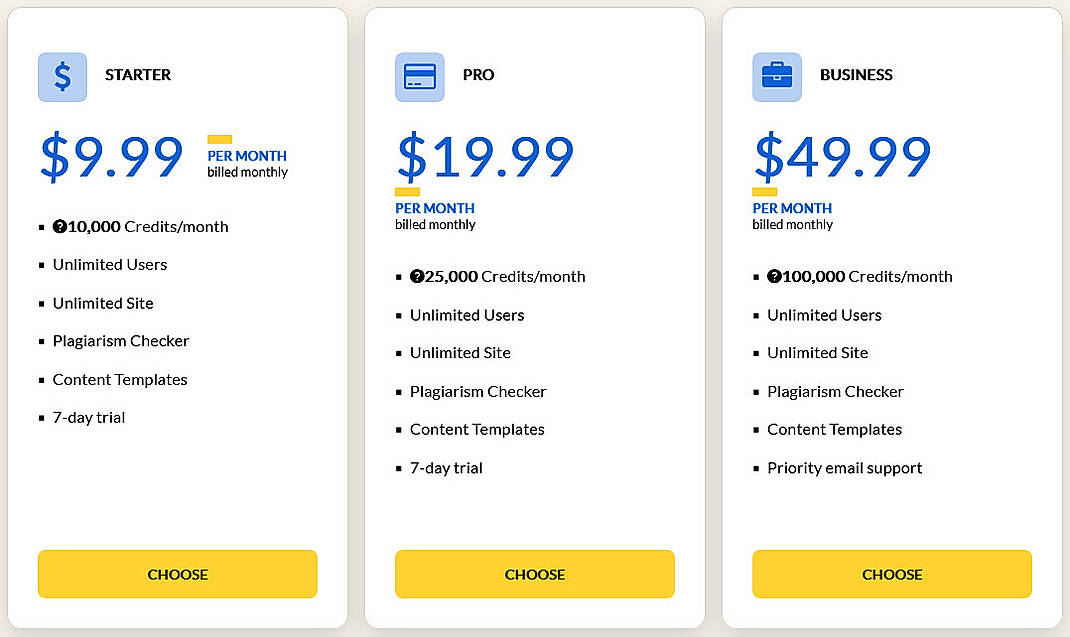Choose the Pro plan

click(534, 574)
